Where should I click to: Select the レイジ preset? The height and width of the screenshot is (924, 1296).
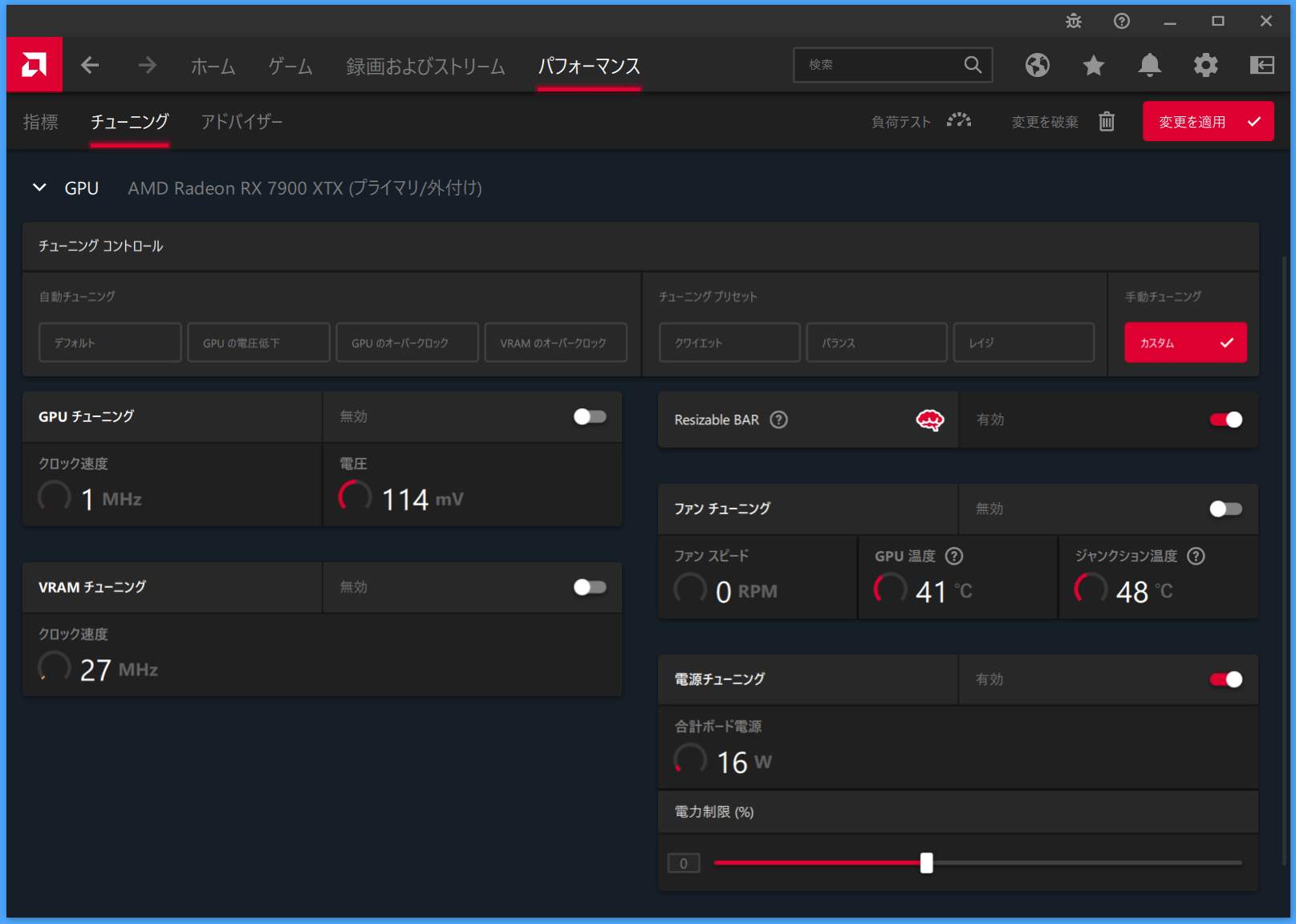[1024, 342]
